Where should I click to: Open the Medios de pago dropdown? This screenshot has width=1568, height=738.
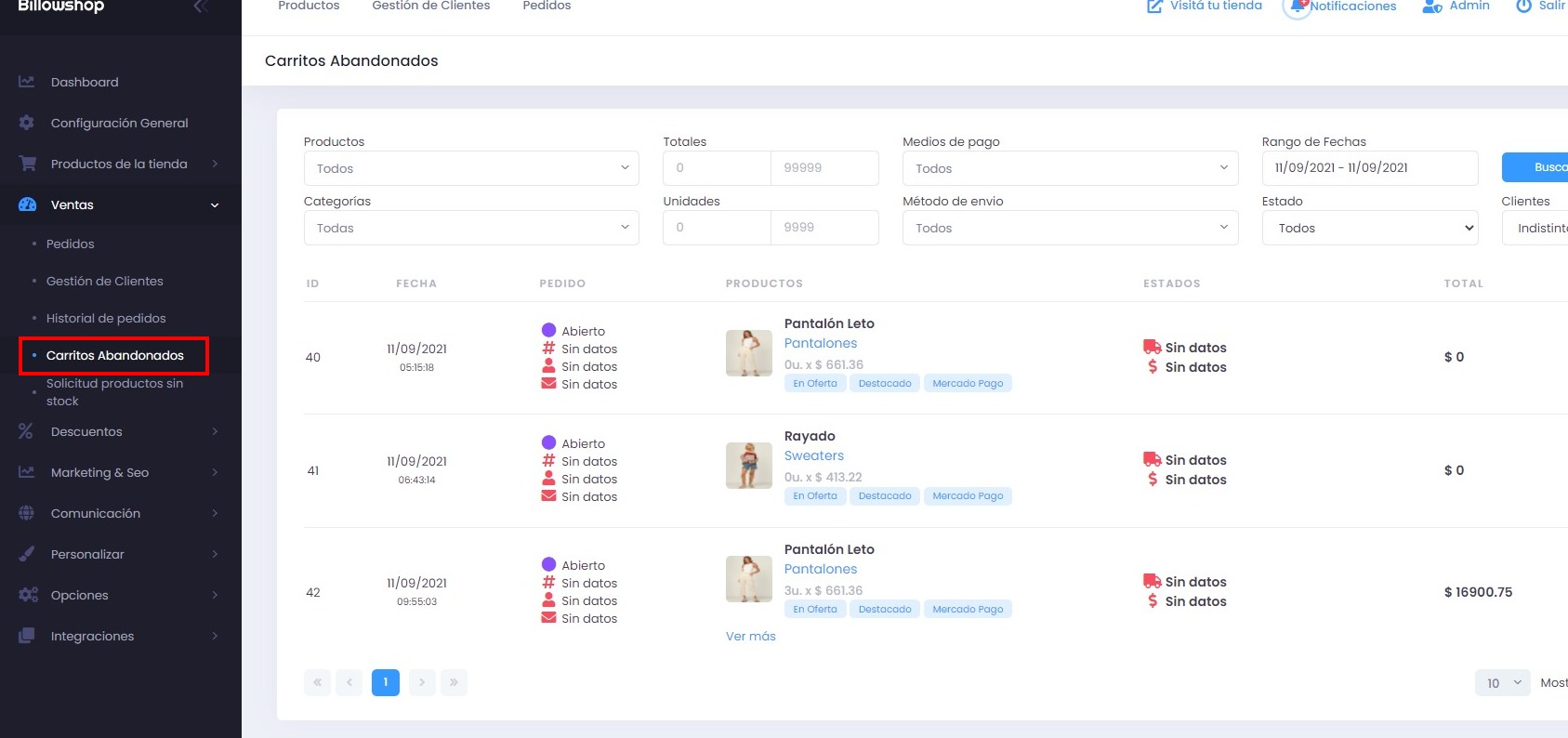(1069, 168)
